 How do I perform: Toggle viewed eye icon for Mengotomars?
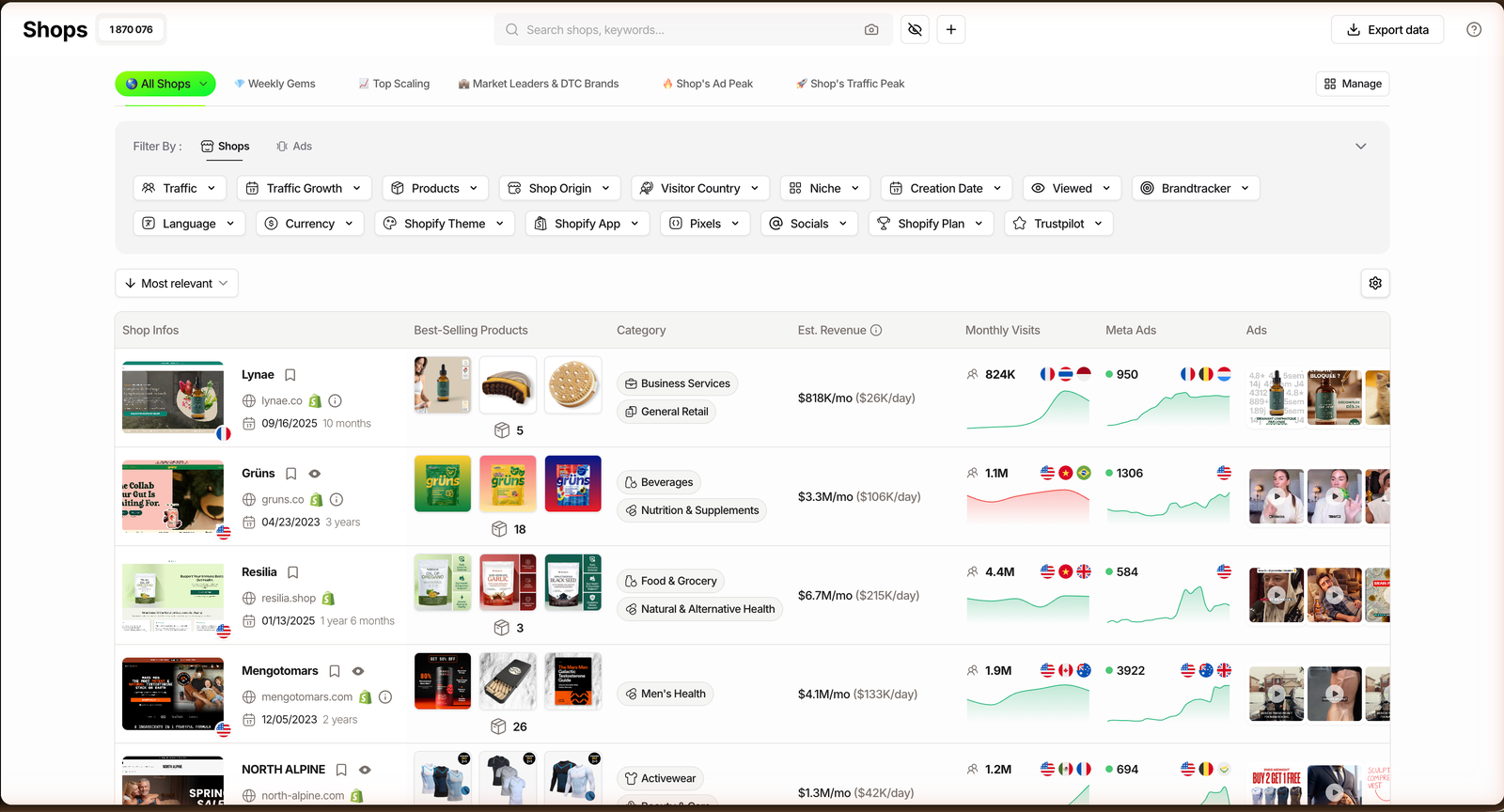(358, 671)
